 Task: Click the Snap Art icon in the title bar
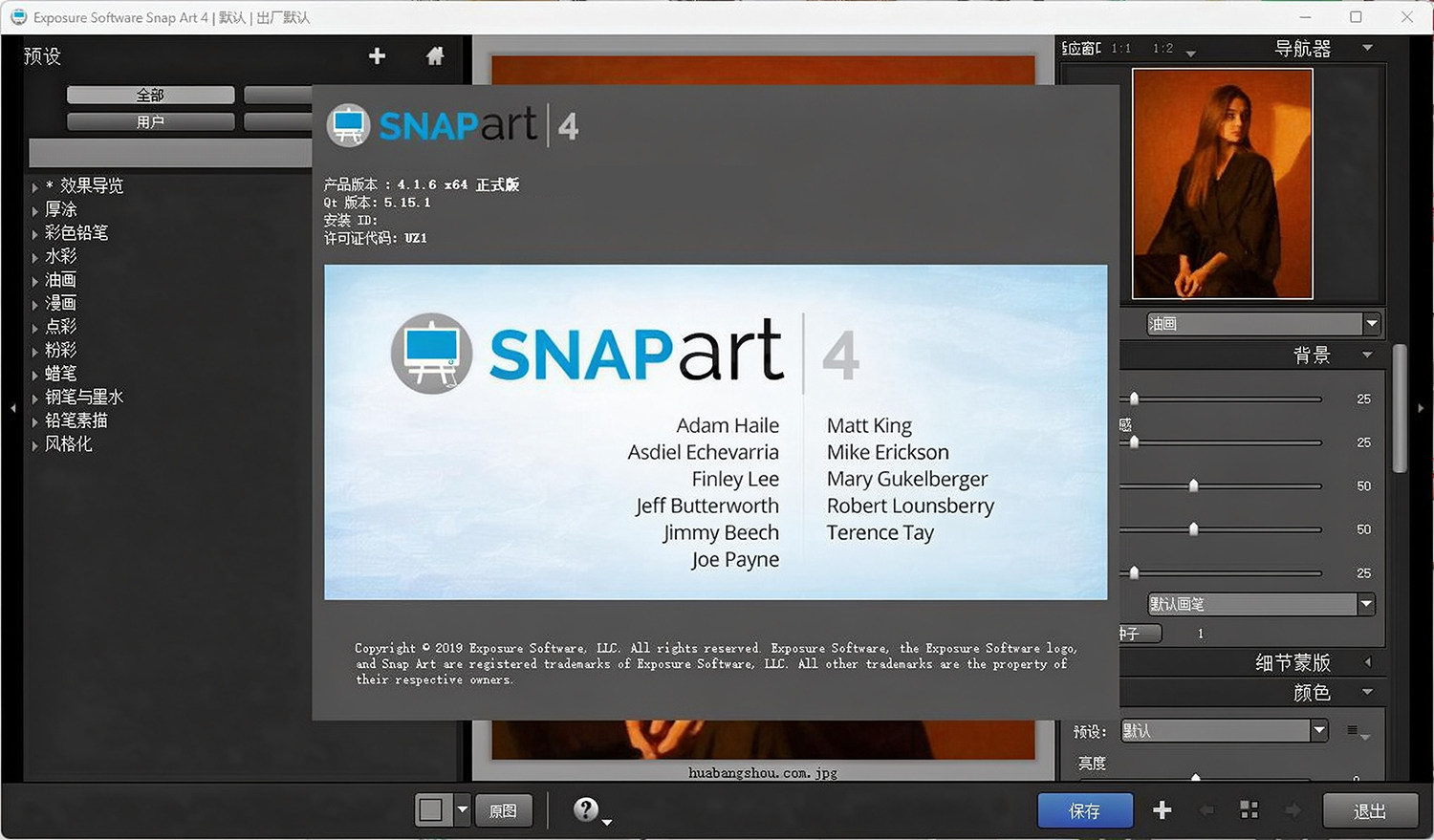click(18, 17)
